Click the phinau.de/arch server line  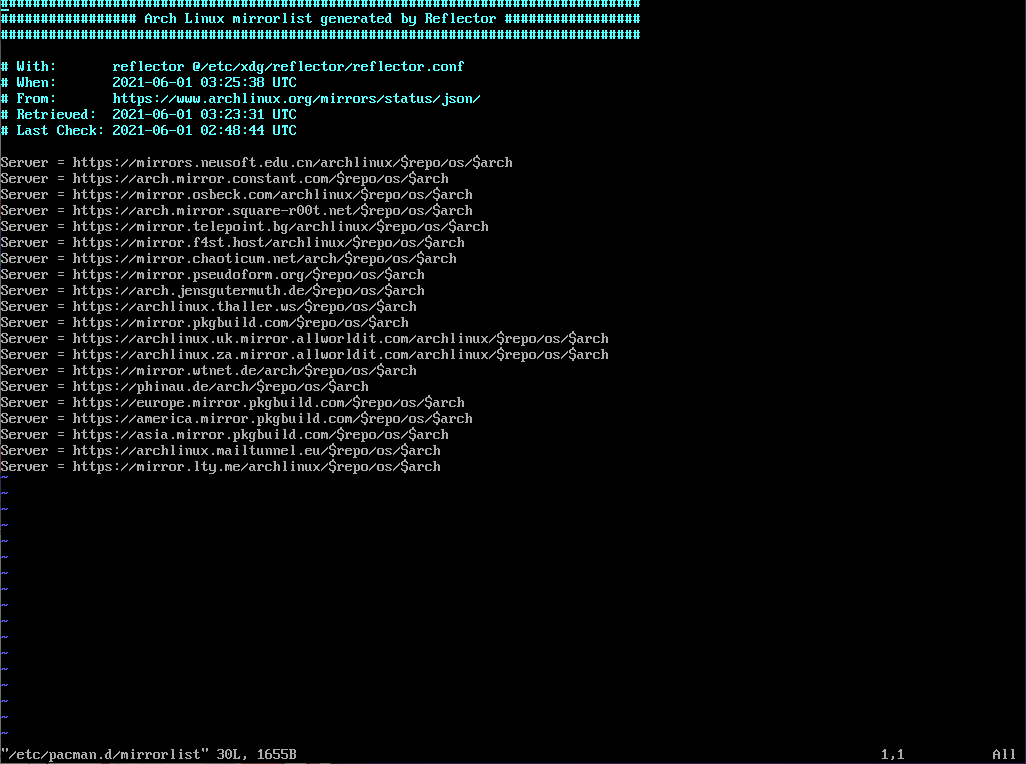[185, 387]
